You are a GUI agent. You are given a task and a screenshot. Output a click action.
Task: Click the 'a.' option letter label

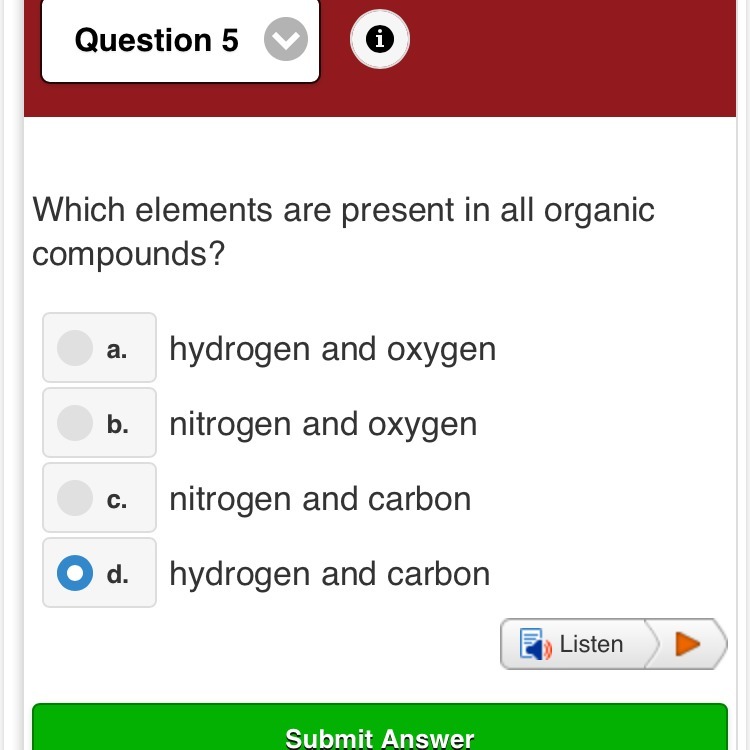point(117,349)
